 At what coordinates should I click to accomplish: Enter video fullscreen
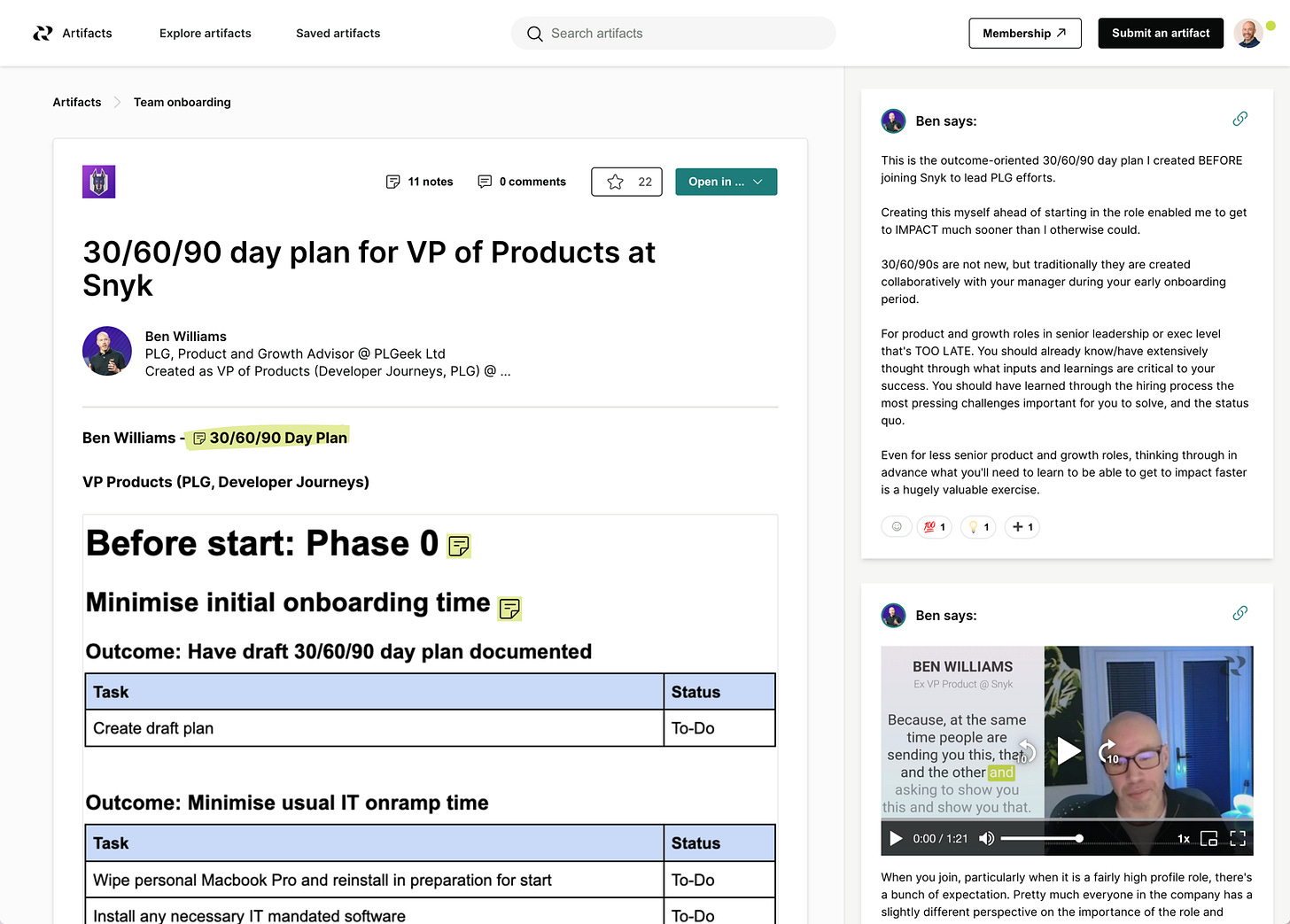1238,838
